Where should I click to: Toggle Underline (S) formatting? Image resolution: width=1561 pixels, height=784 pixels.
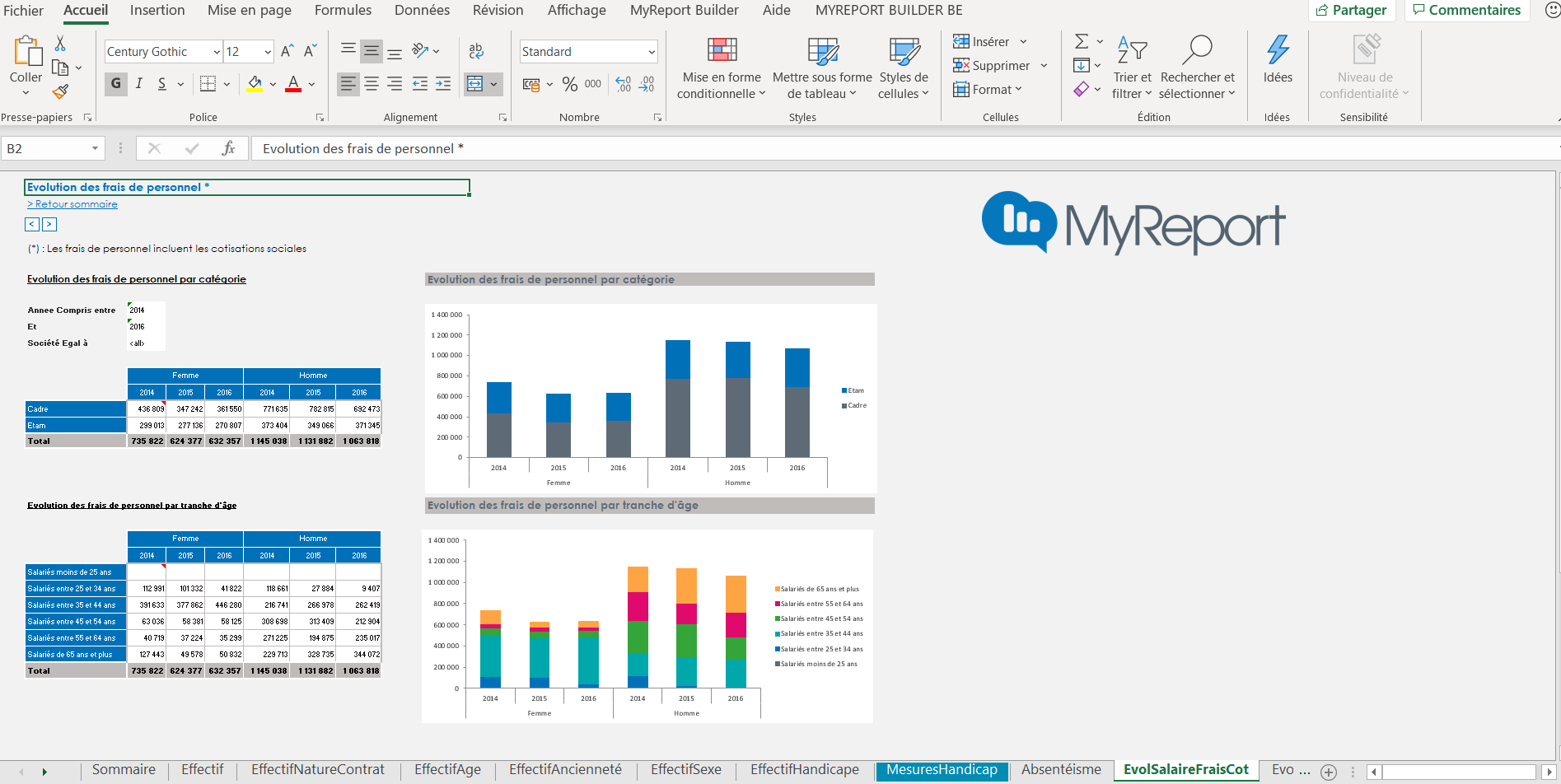tap(162, 83)
